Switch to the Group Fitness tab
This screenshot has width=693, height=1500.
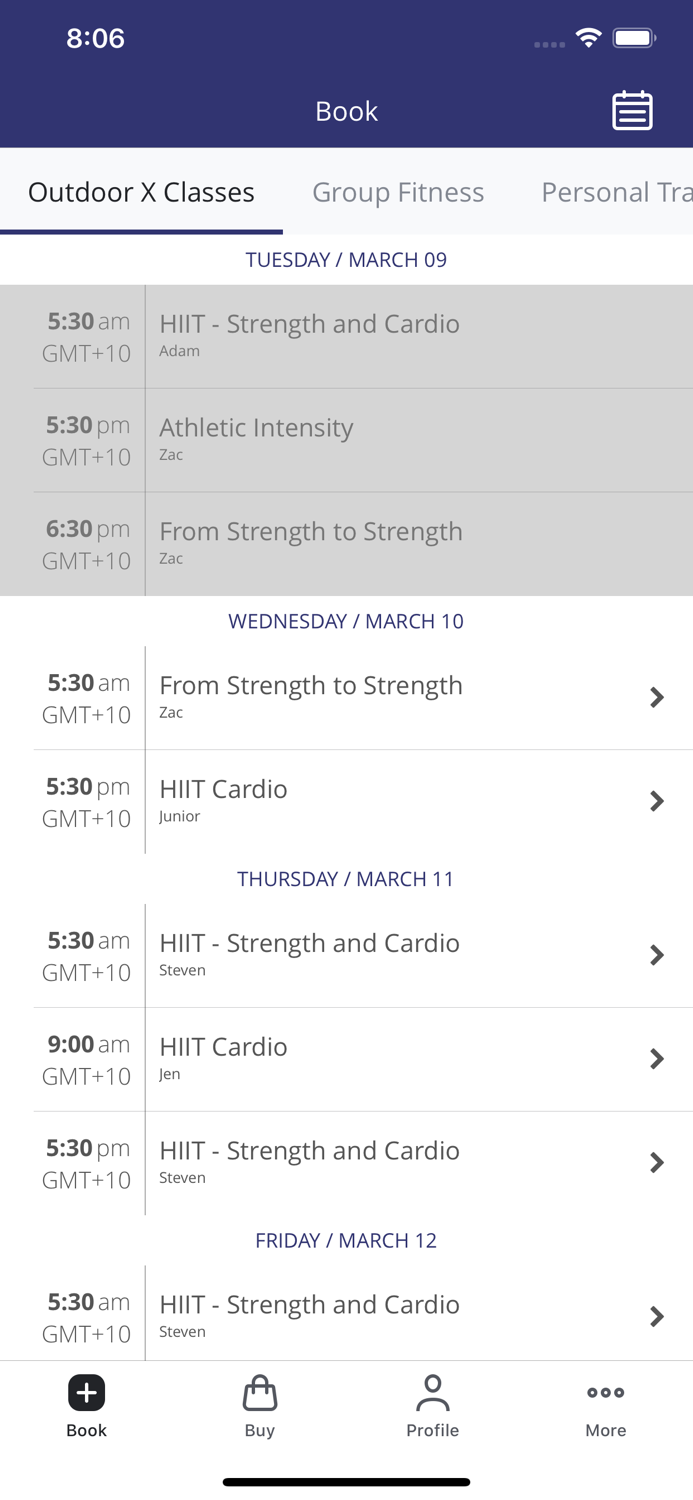398,192
